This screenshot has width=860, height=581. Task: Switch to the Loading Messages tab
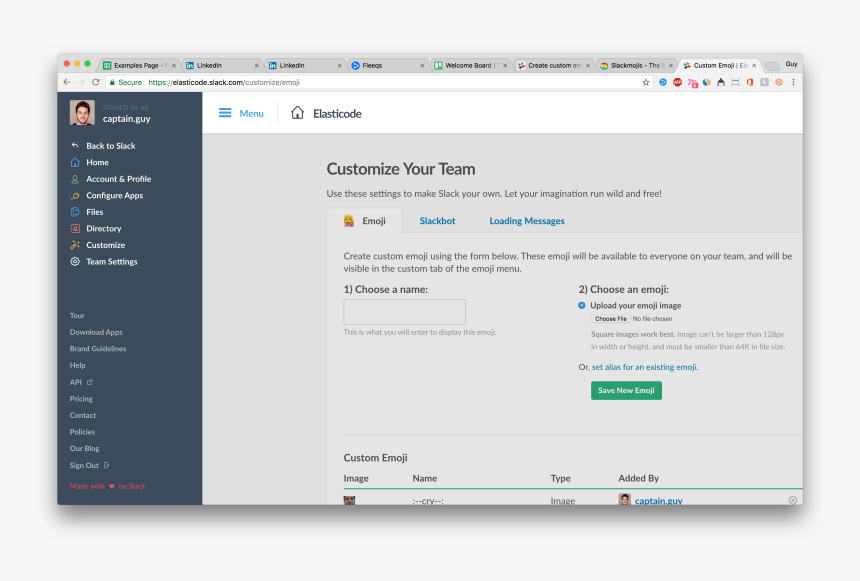point(527,221)
